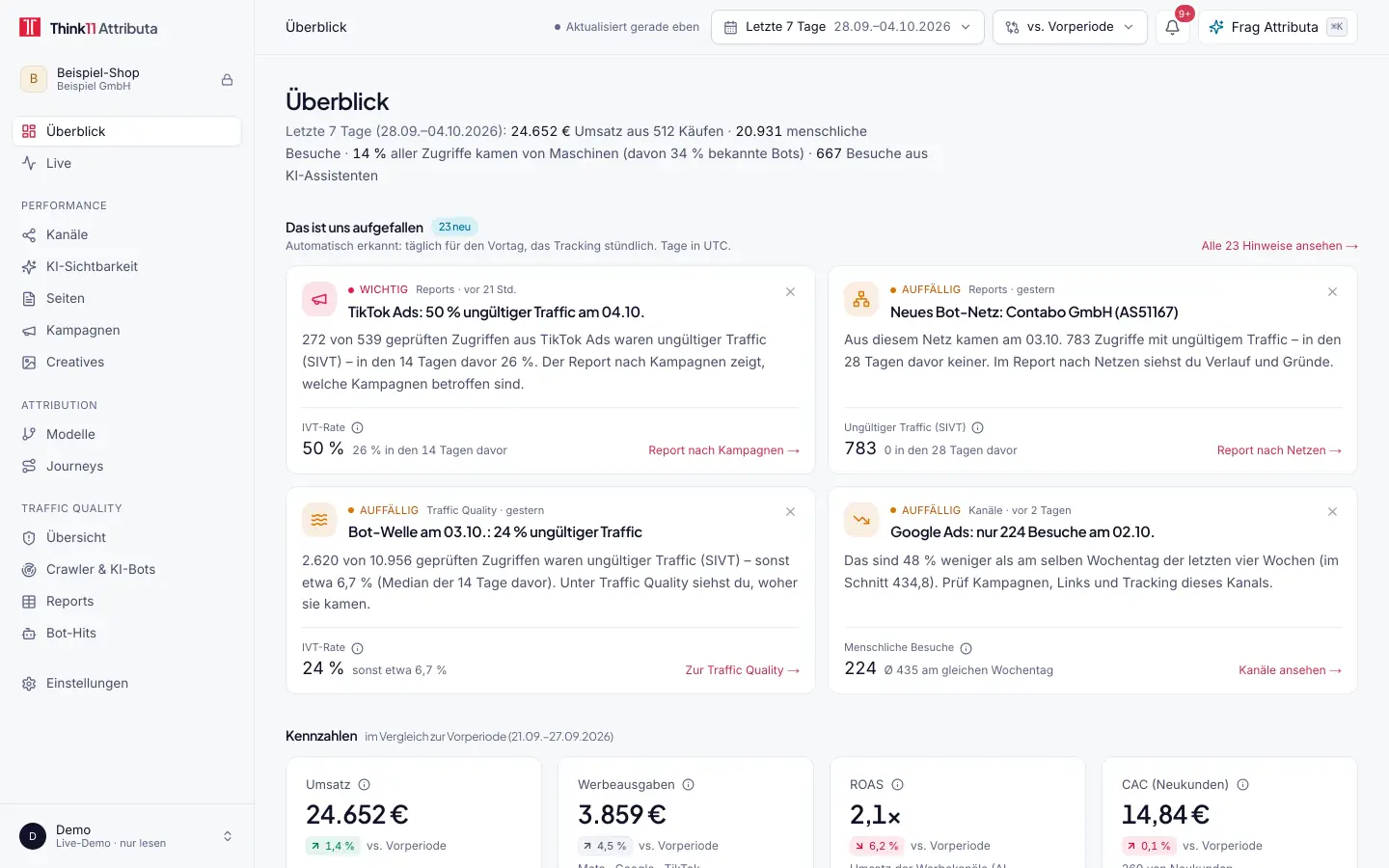The height and width of the screenshot is (868, 1389).
Task: Open Bot-Hits in the sidebar
Action: point(126,633)
